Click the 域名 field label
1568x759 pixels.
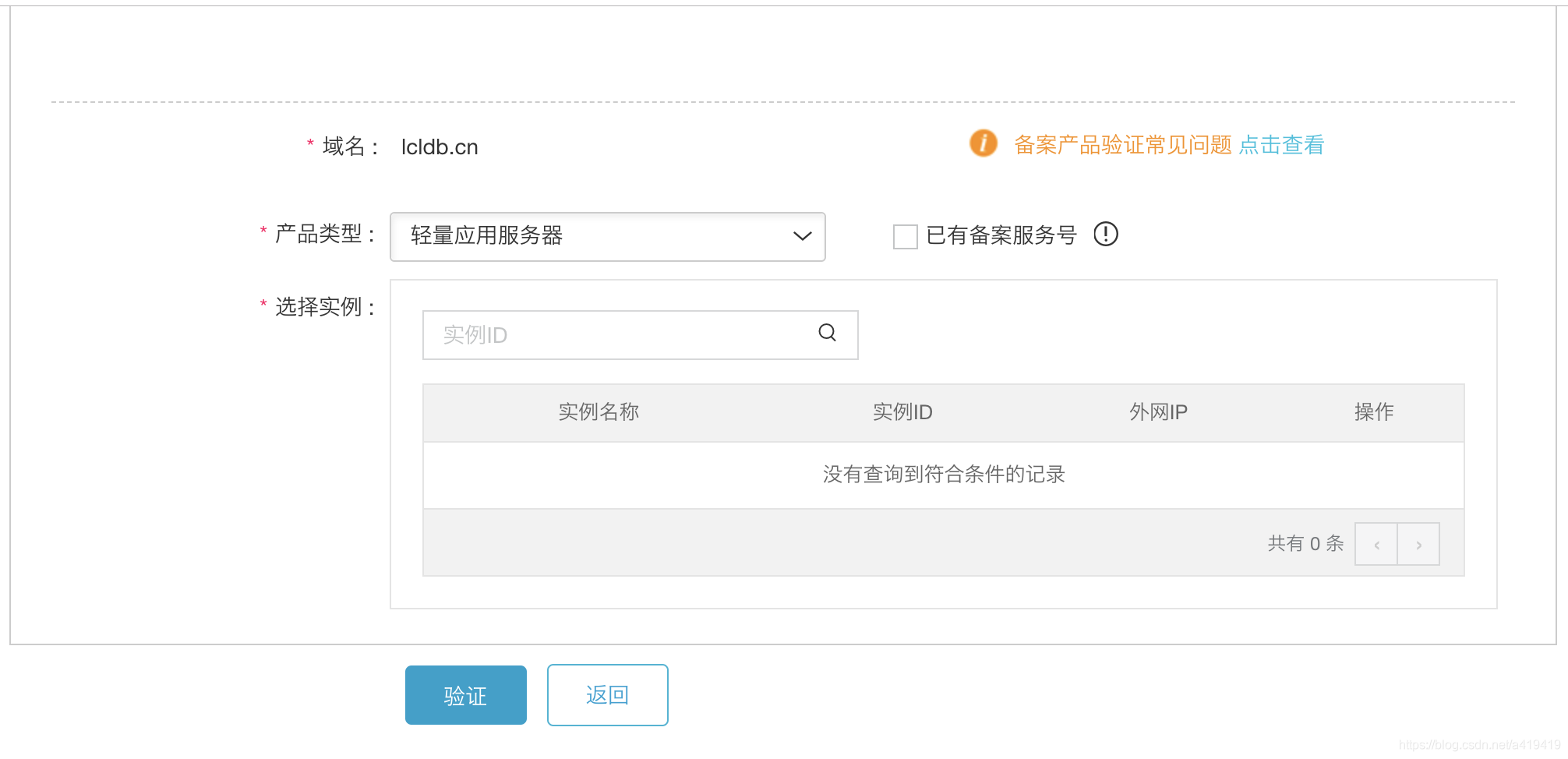click(350, 146)
